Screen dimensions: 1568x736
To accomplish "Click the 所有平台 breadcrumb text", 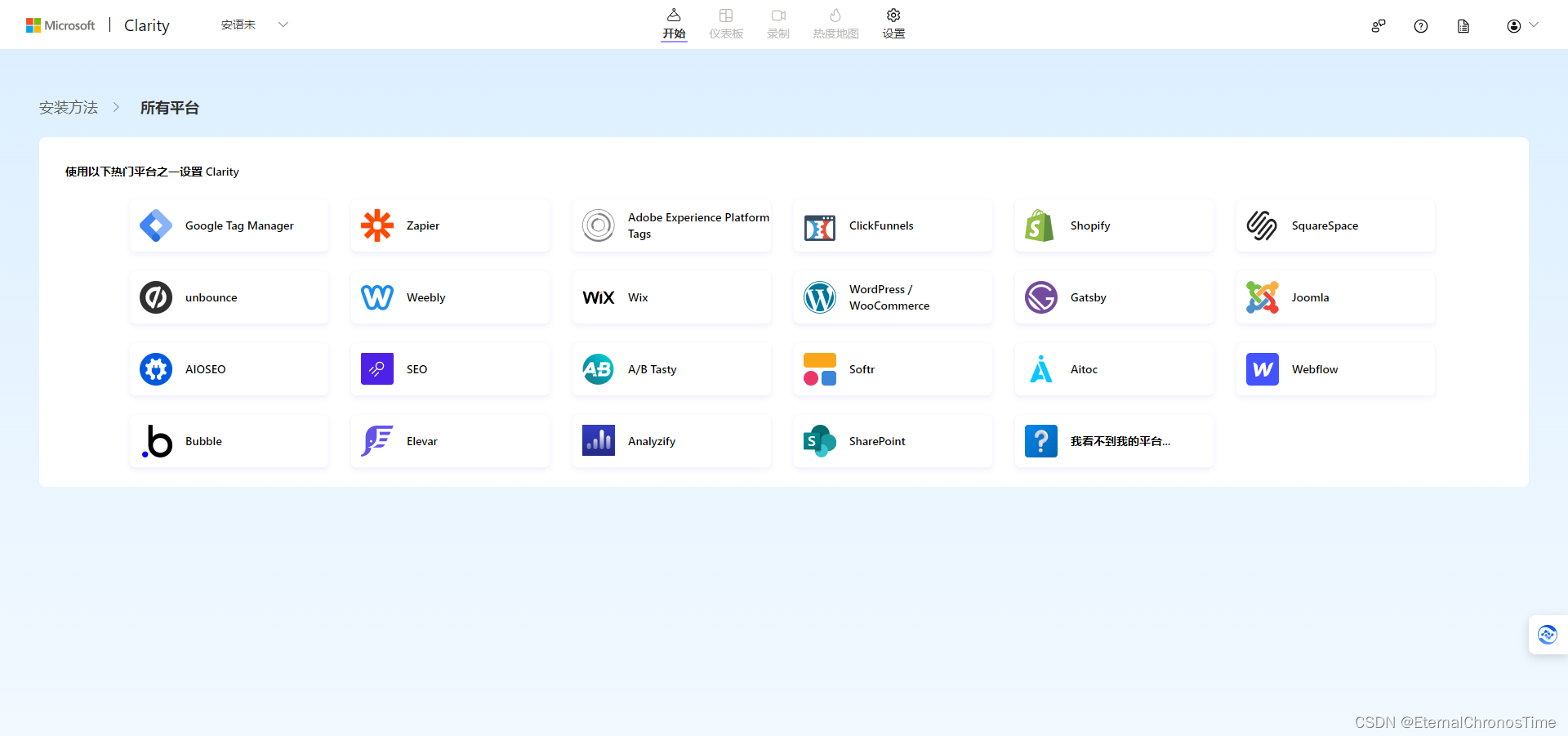I will (x=170, y=108).
